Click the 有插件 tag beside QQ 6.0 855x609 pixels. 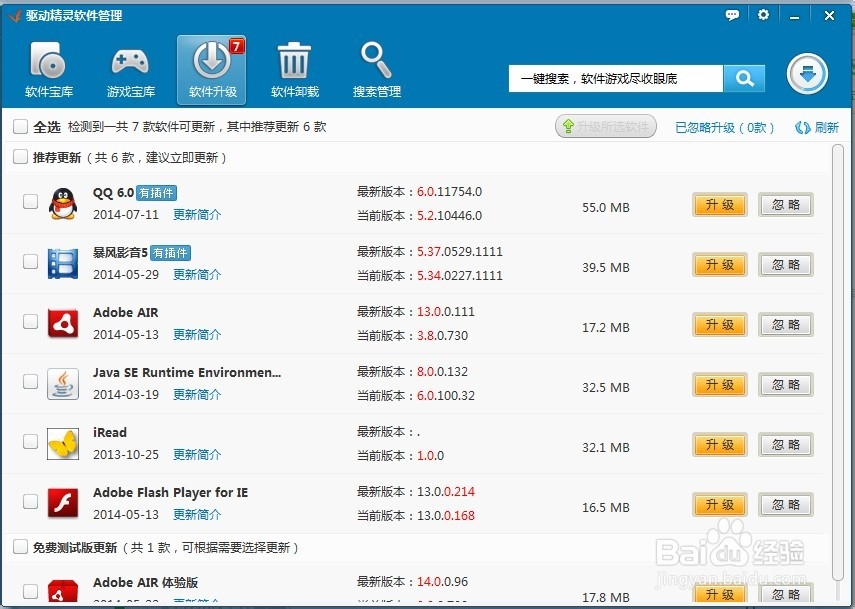pyautogui.click(x=156, y=193)
